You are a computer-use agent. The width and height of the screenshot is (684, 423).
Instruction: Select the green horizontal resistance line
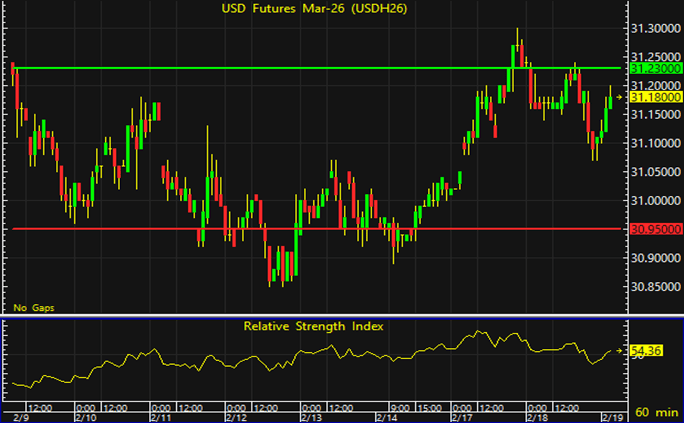tap(300, 68)
